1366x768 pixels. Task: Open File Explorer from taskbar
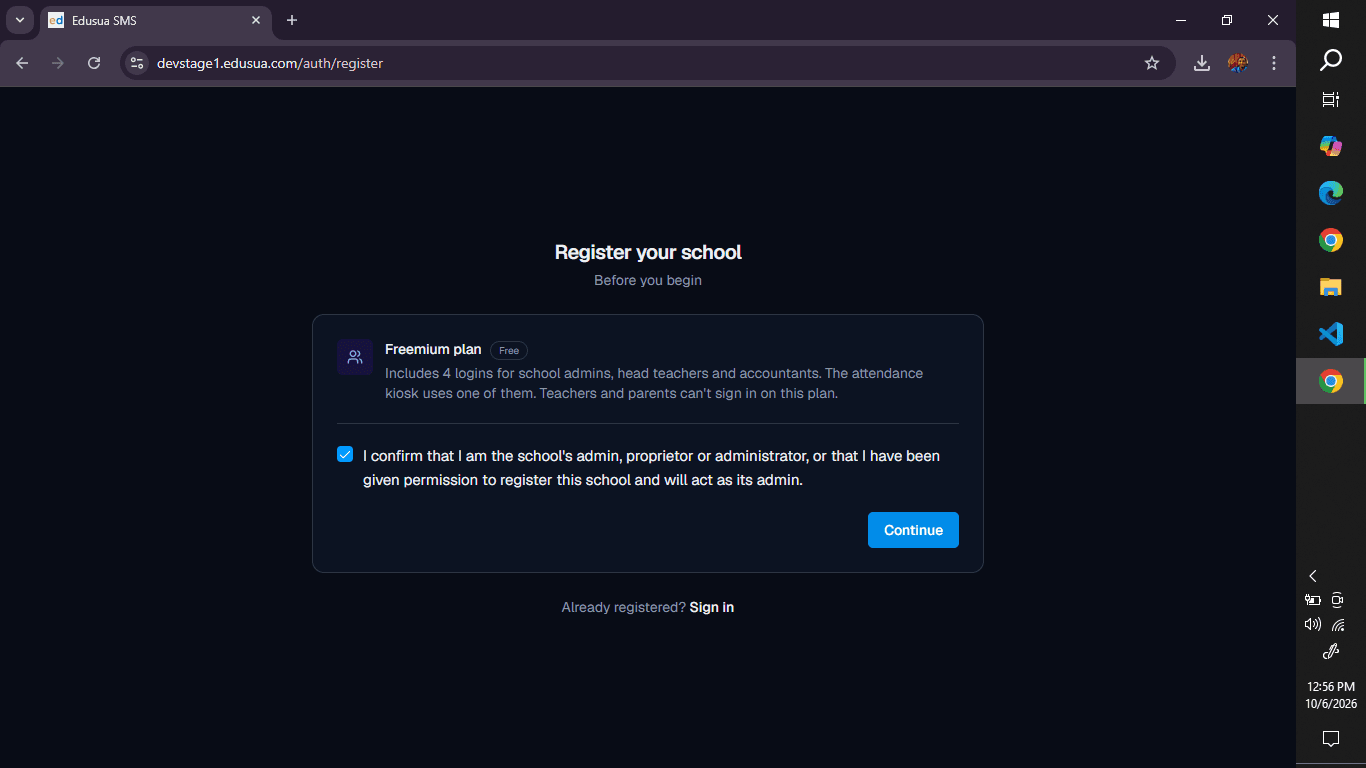[1331, 287]
